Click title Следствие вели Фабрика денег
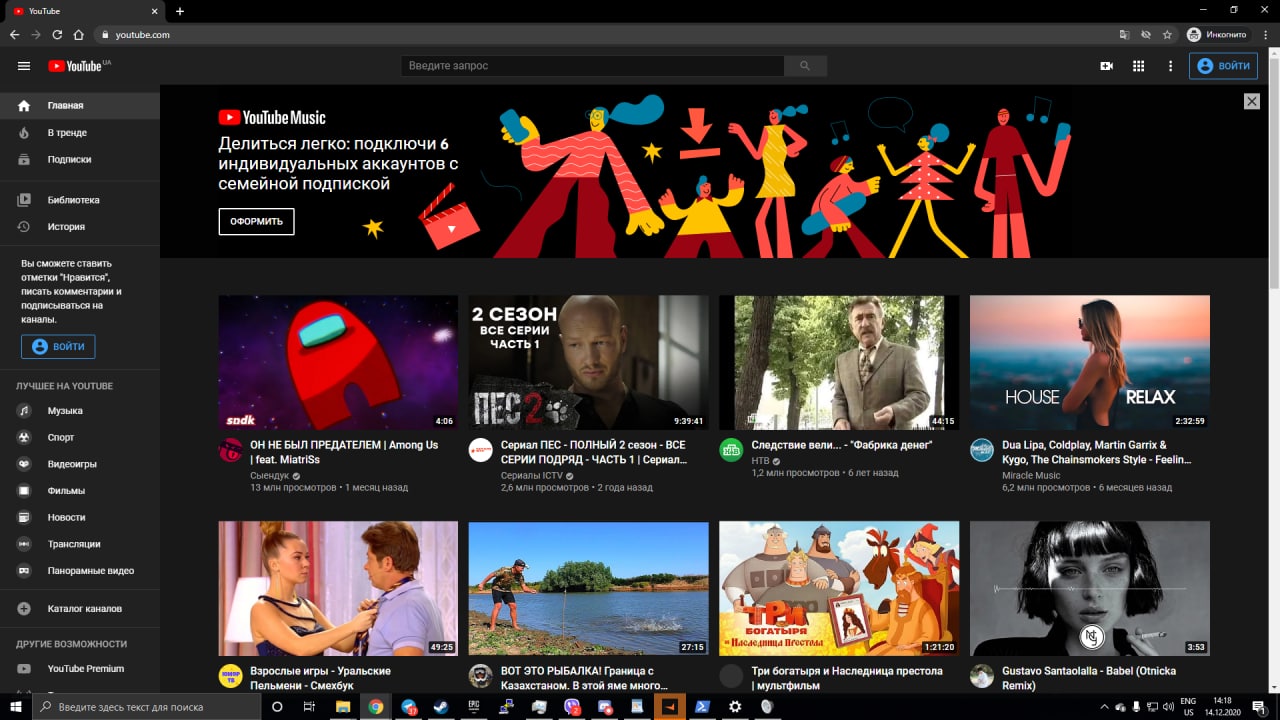Image resolution: width=1280 pixels, height=720 pixels. (842, 445)
